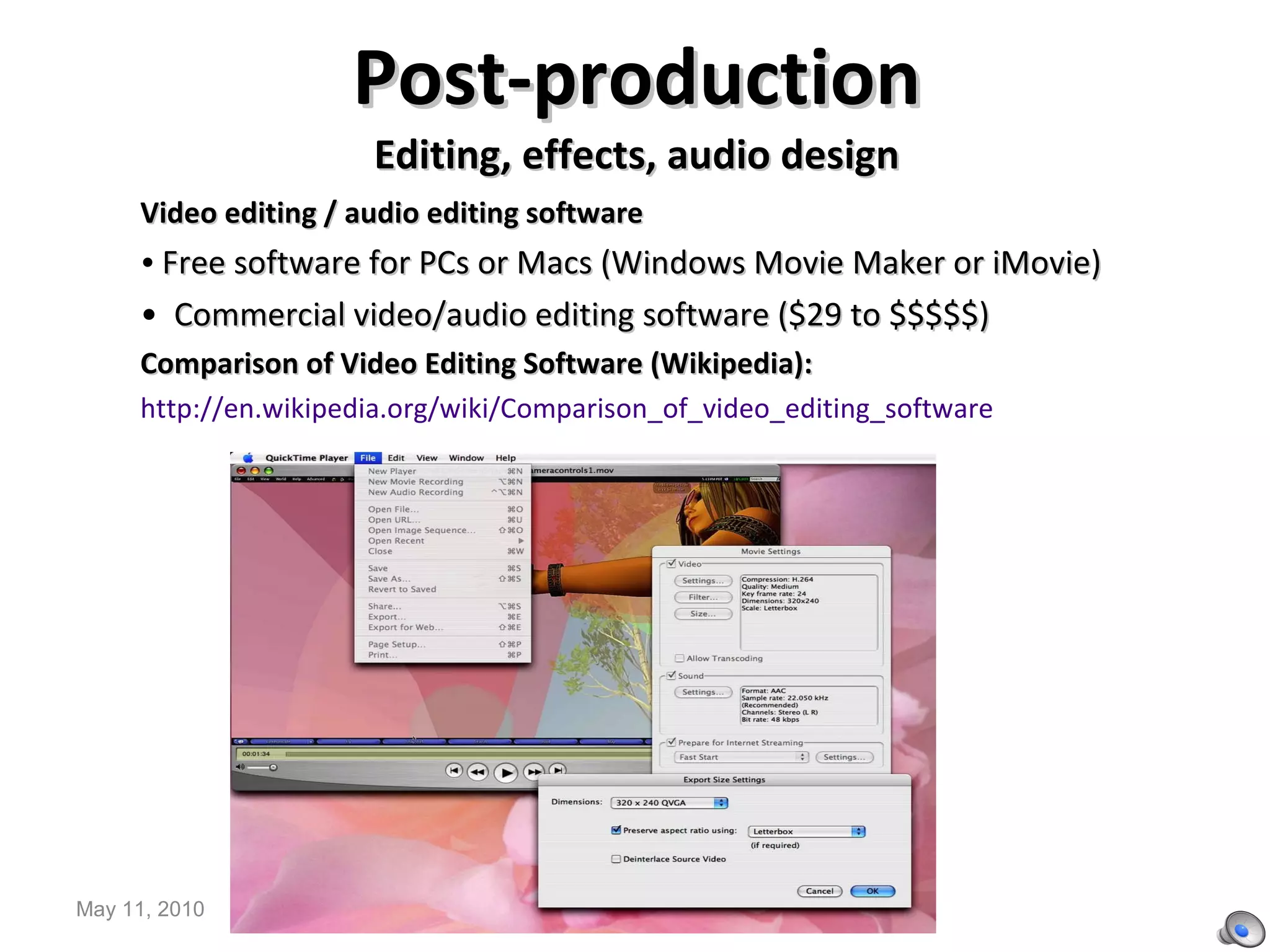
Task: Open the Edit menu
Action: coord(396,458)
